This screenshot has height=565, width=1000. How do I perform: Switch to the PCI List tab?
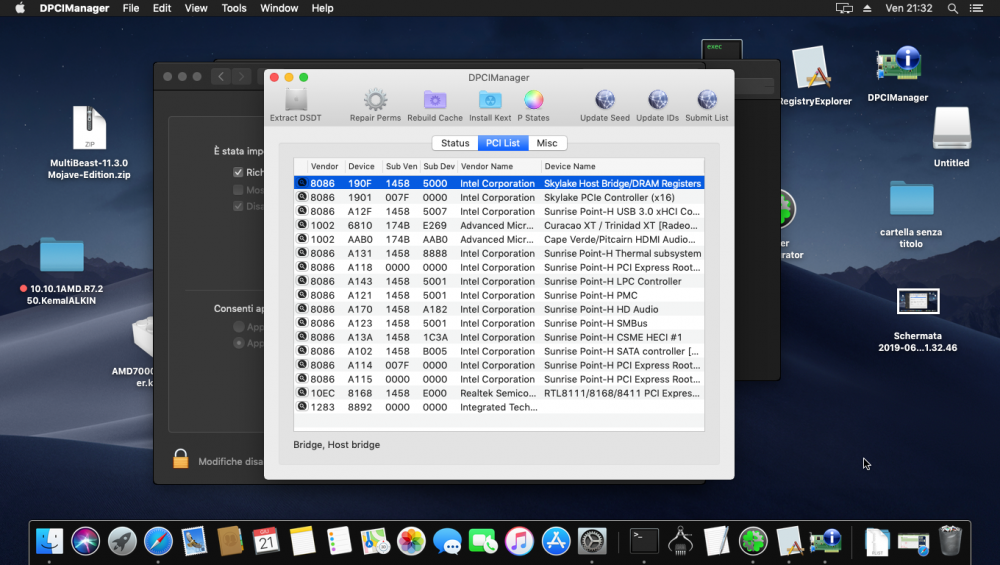click(503, 143)
